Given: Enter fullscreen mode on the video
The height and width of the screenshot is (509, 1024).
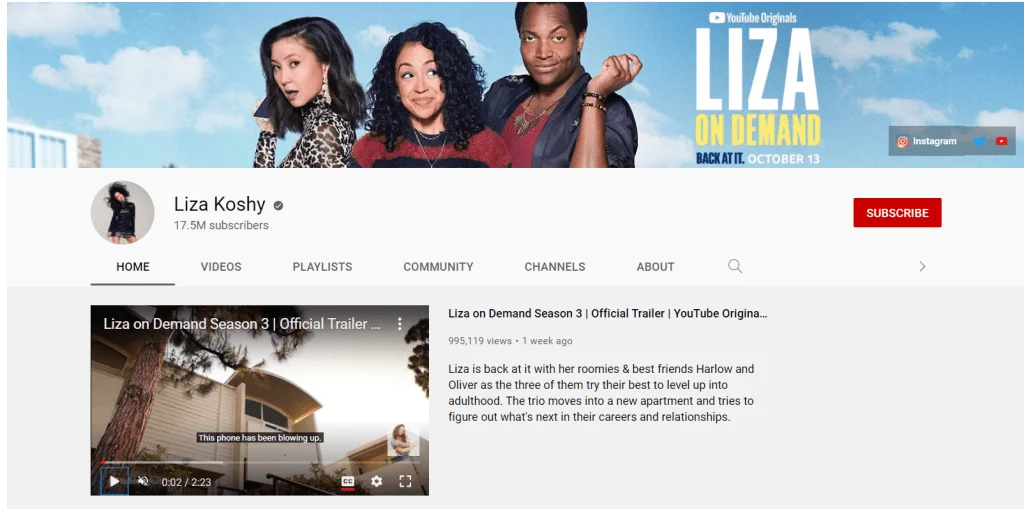Looking at the screenshot, I should 405,481.
